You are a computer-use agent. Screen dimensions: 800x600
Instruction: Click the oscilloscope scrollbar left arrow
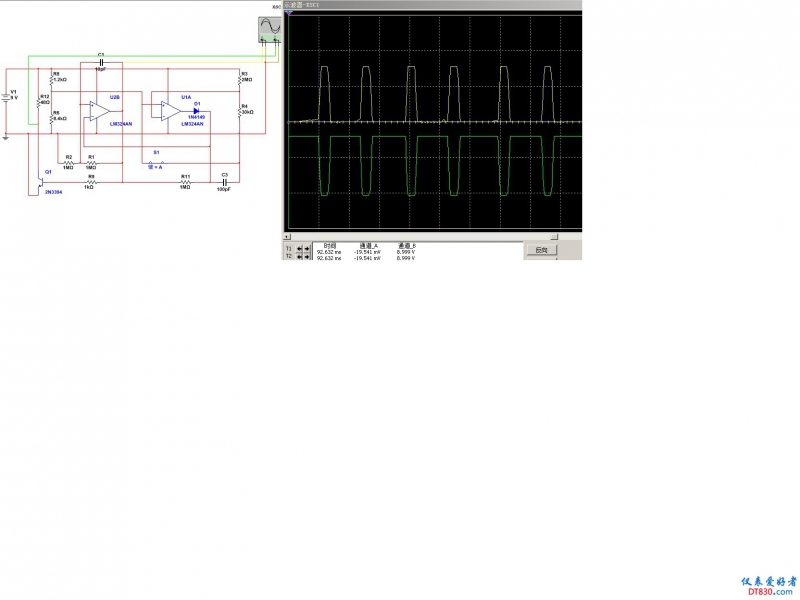click(x=287, y=237)
